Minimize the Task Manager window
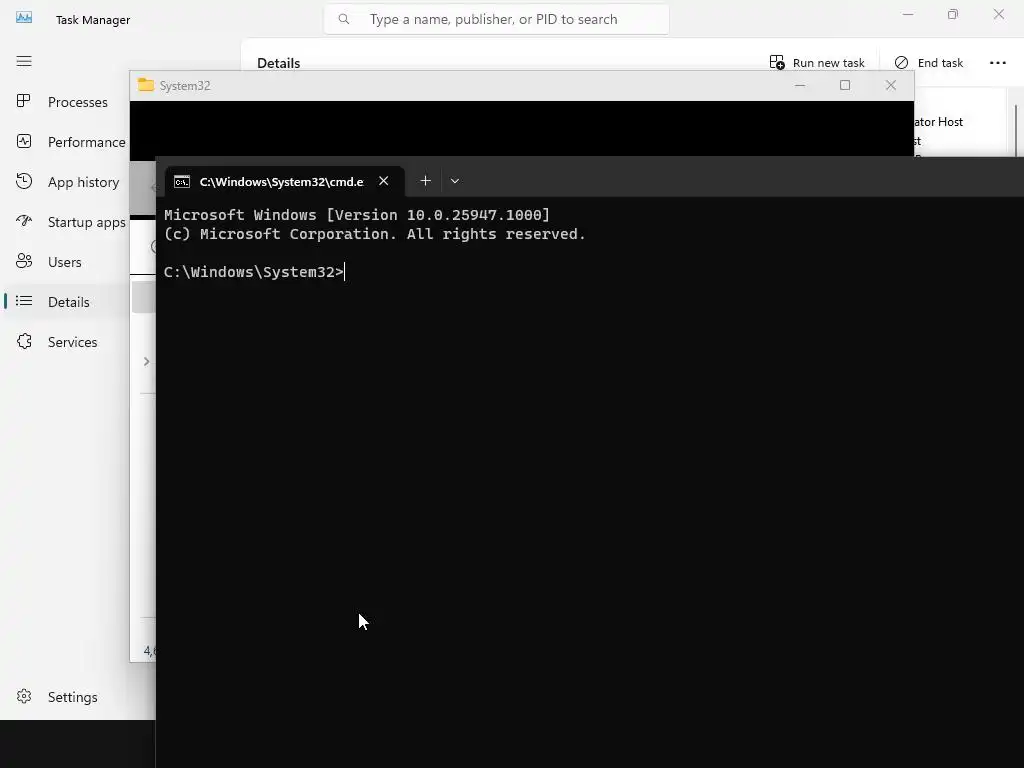This screenshot has height=768, width=1024. tap(908, 14)
